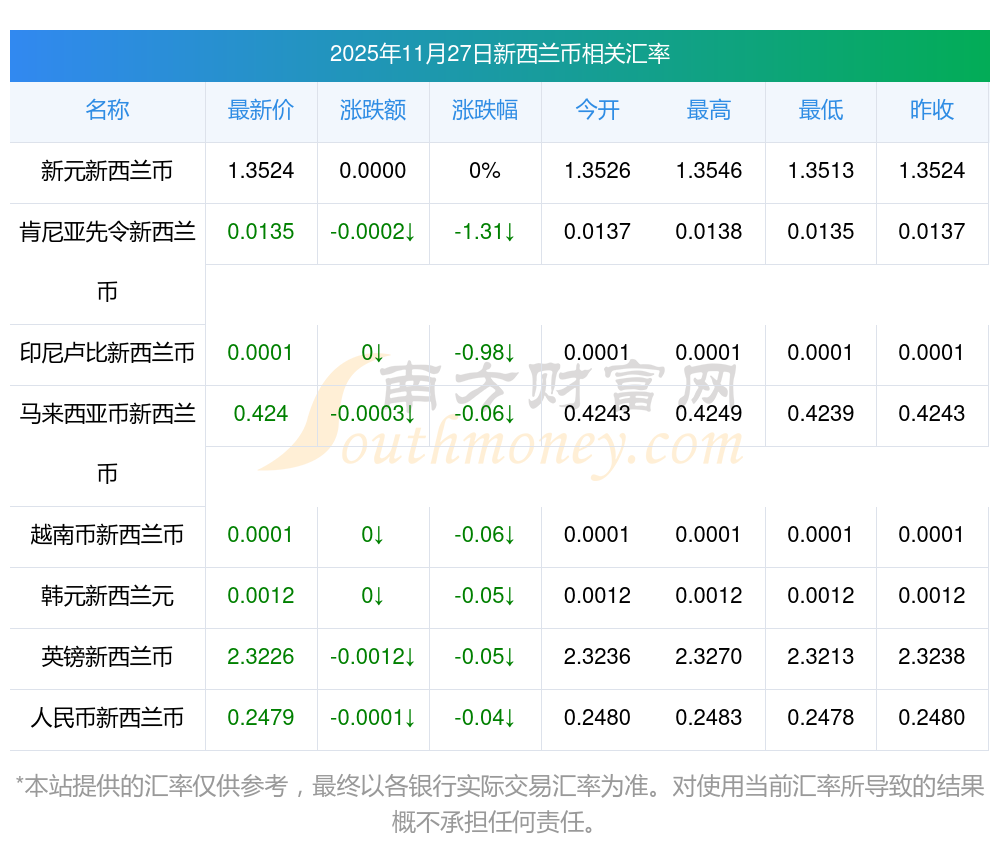Click the 英镑新西兰币 latest price 2.3226
Viewport: 1000px width, 853px height.
click(261, 657)
